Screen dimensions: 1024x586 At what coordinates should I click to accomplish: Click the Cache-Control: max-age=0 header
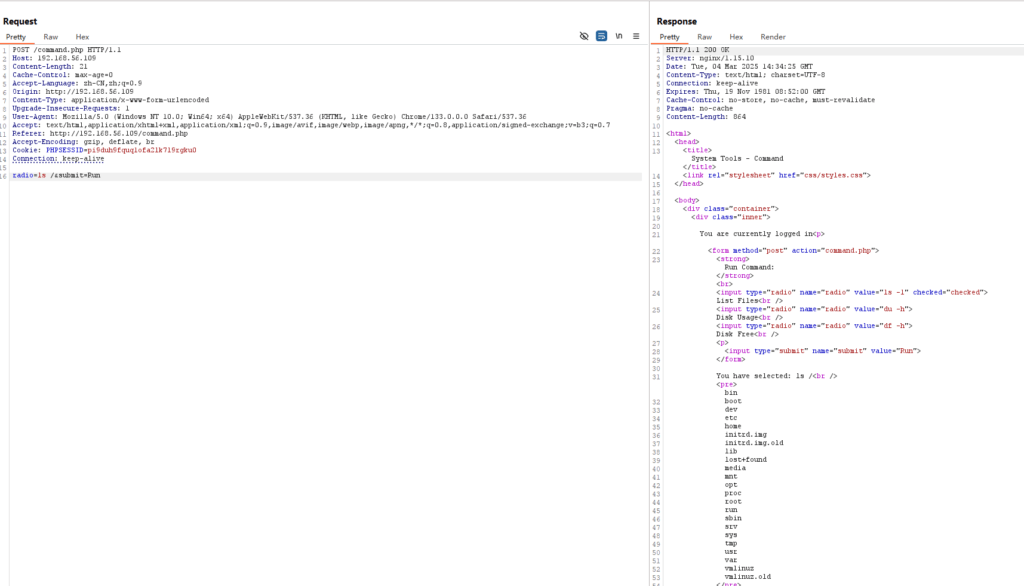point(63,75)
